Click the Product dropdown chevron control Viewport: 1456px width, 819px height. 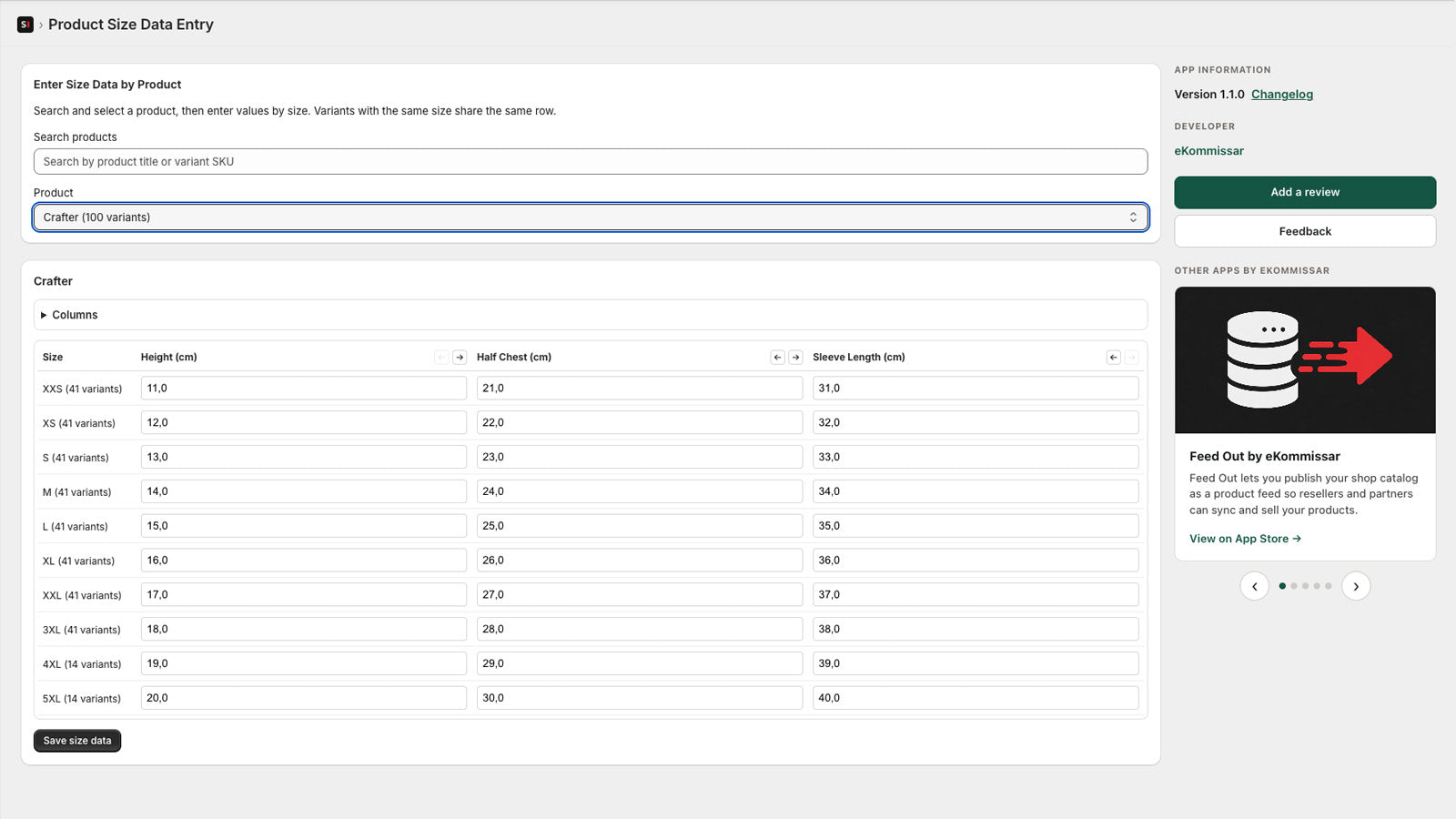point(1133,217)
